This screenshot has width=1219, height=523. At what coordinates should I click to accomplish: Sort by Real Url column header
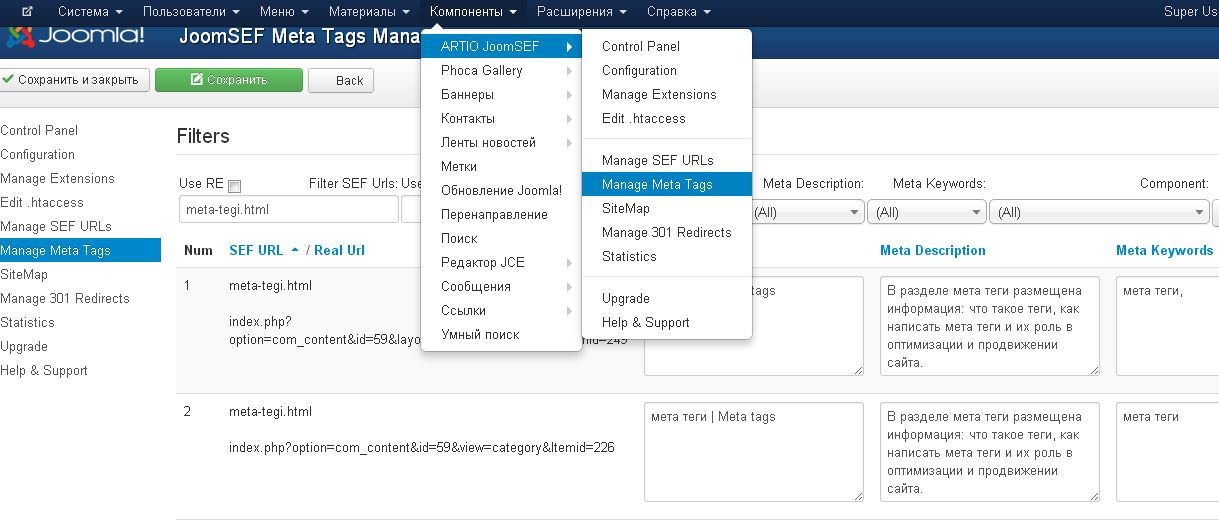[339, 250]
